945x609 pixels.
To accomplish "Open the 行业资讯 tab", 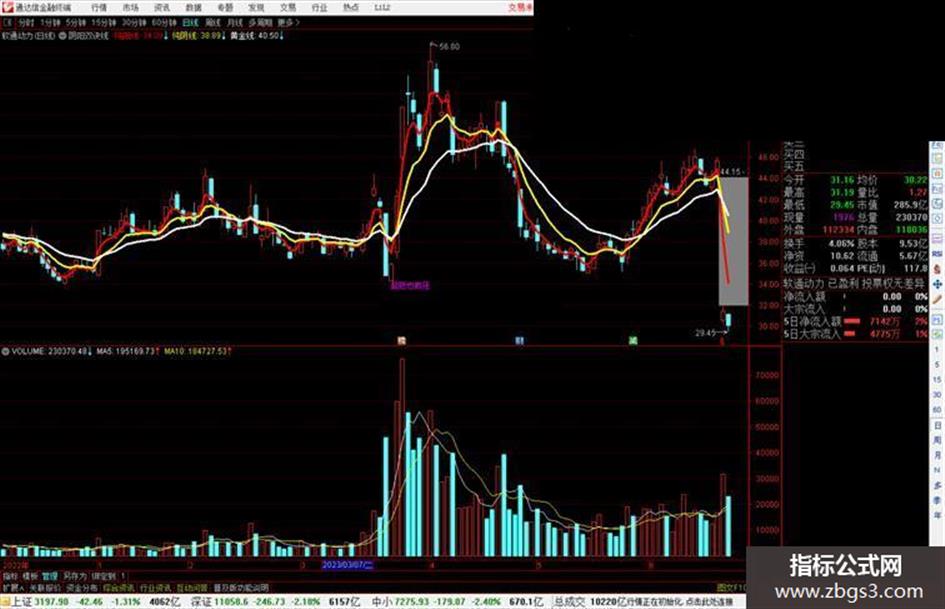I will click(155, 587).
